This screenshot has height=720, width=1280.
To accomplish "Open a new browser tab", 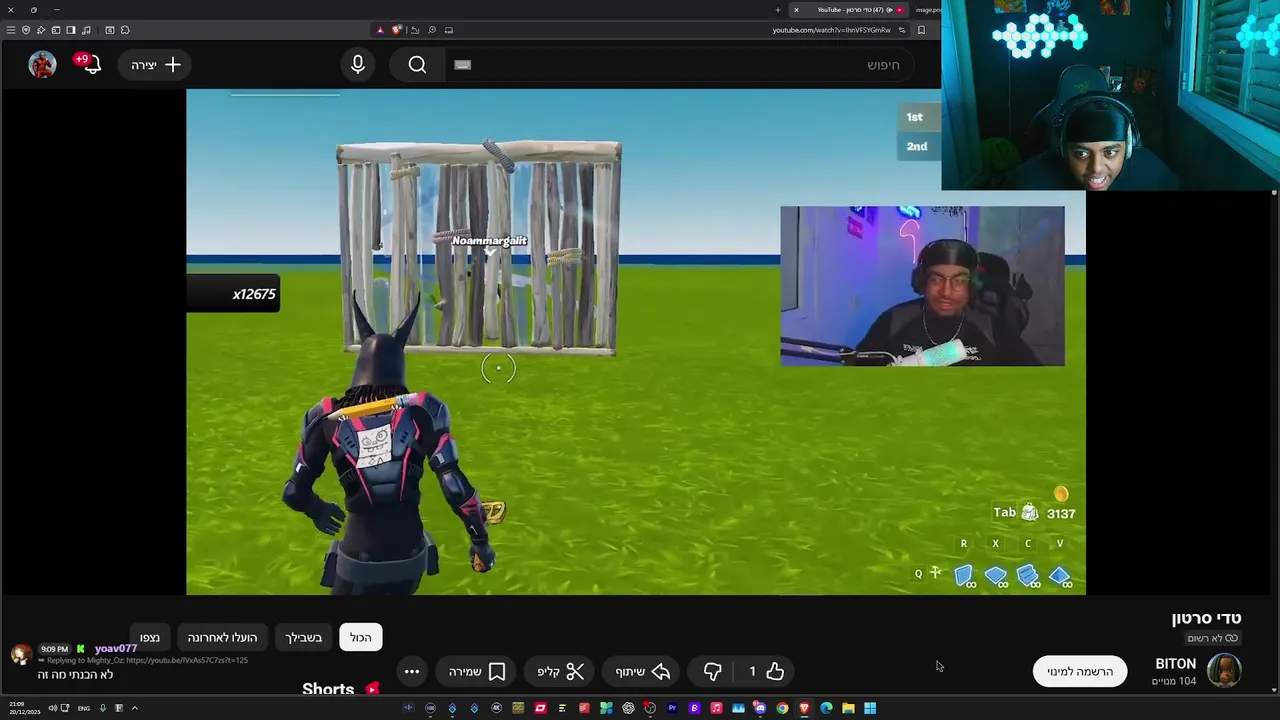I will point(778,10).
